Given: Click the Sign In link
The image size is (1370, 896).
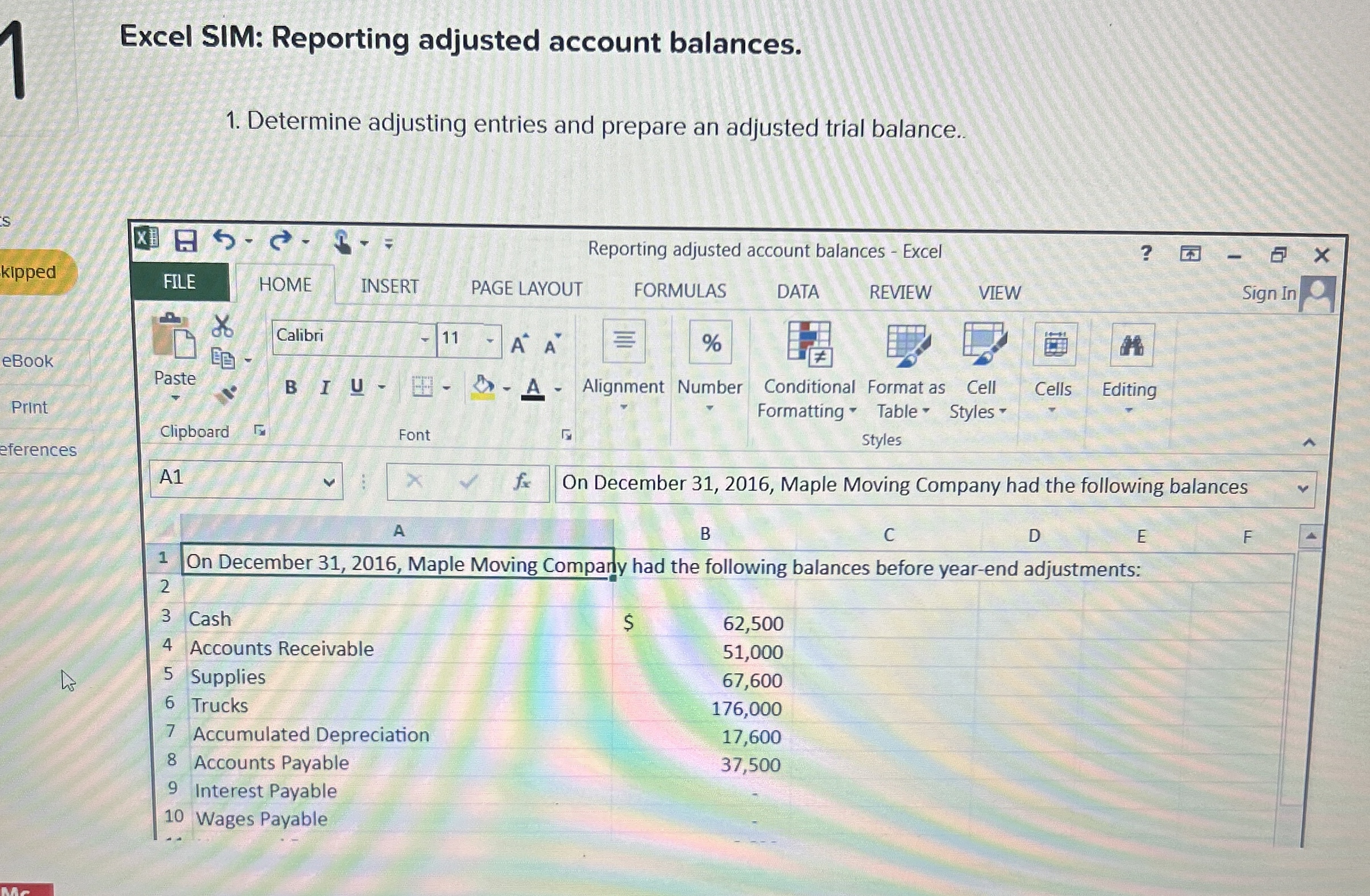Looking at the screenshot, I should [1268, 293].
